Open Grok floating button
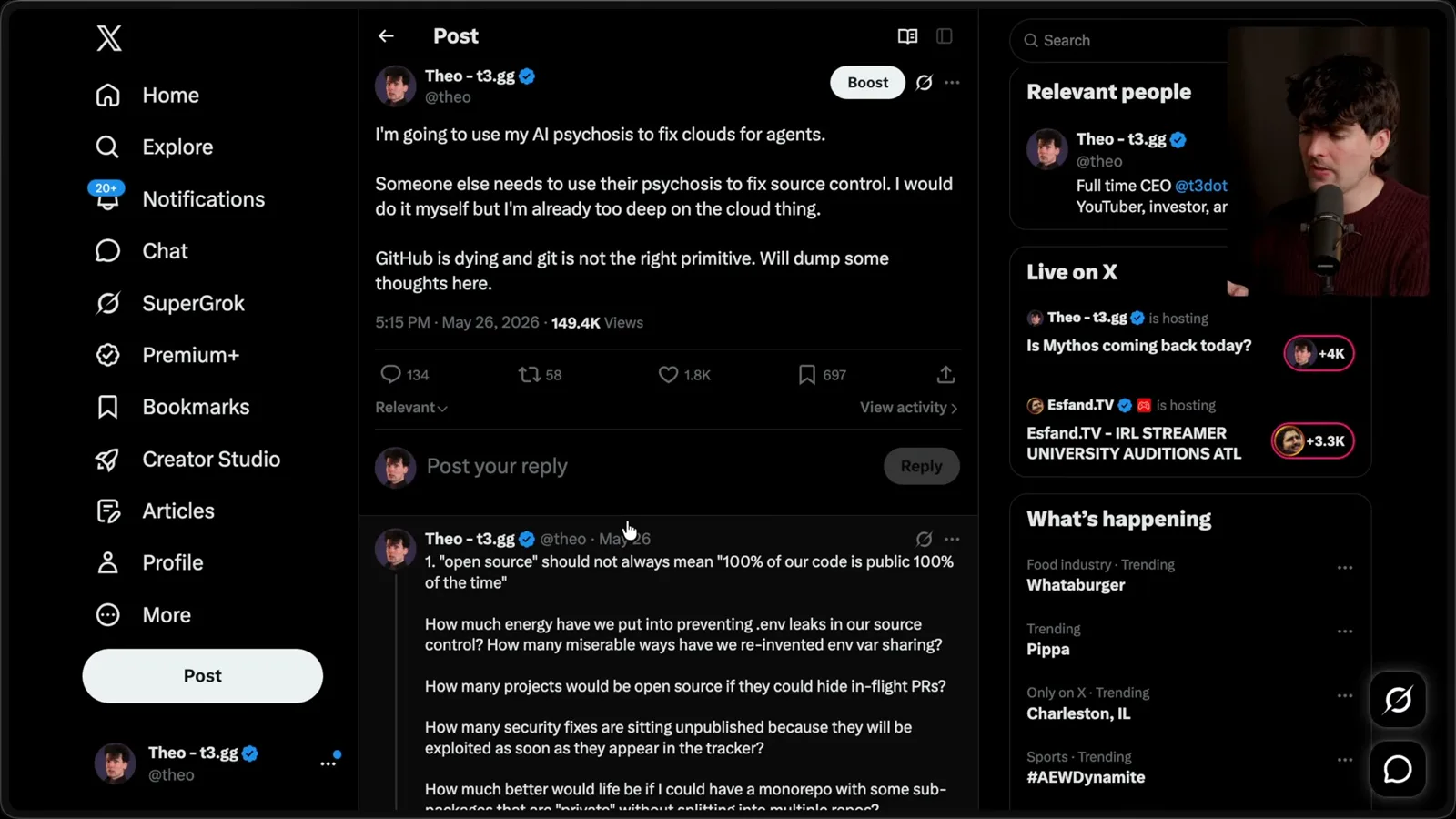Screen dimensions: 1456x819 click(1398, 700)
